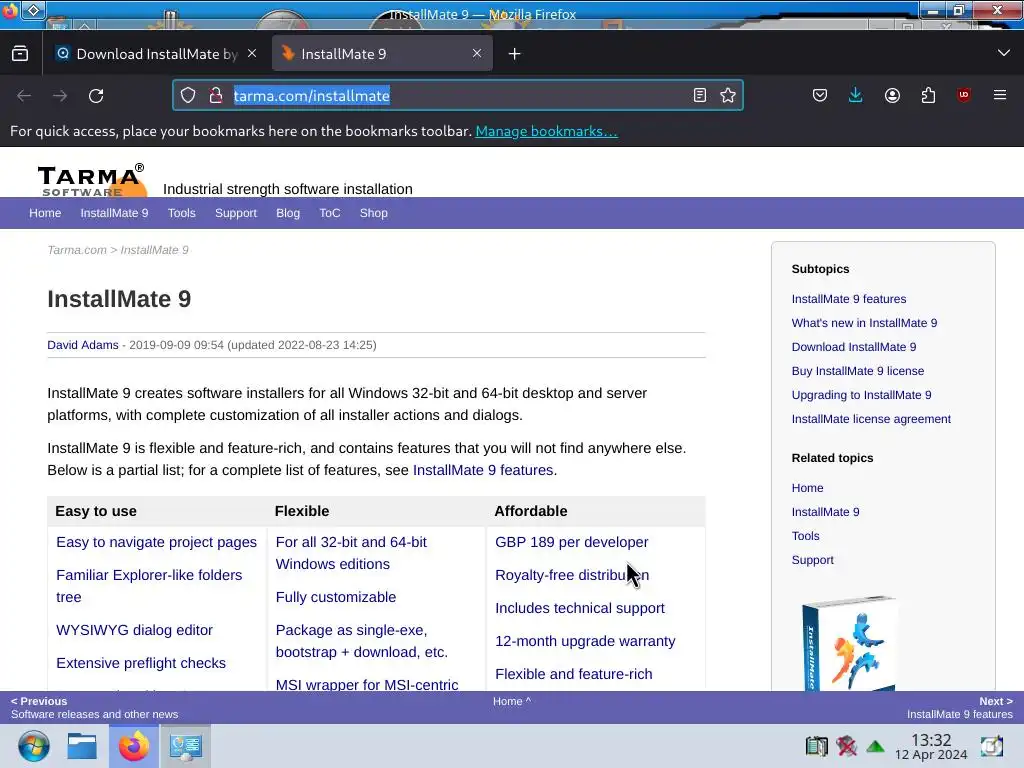Bookmark this page with the star icon
The height and width of the screenshot is (768, 1024).
(728, 95)
